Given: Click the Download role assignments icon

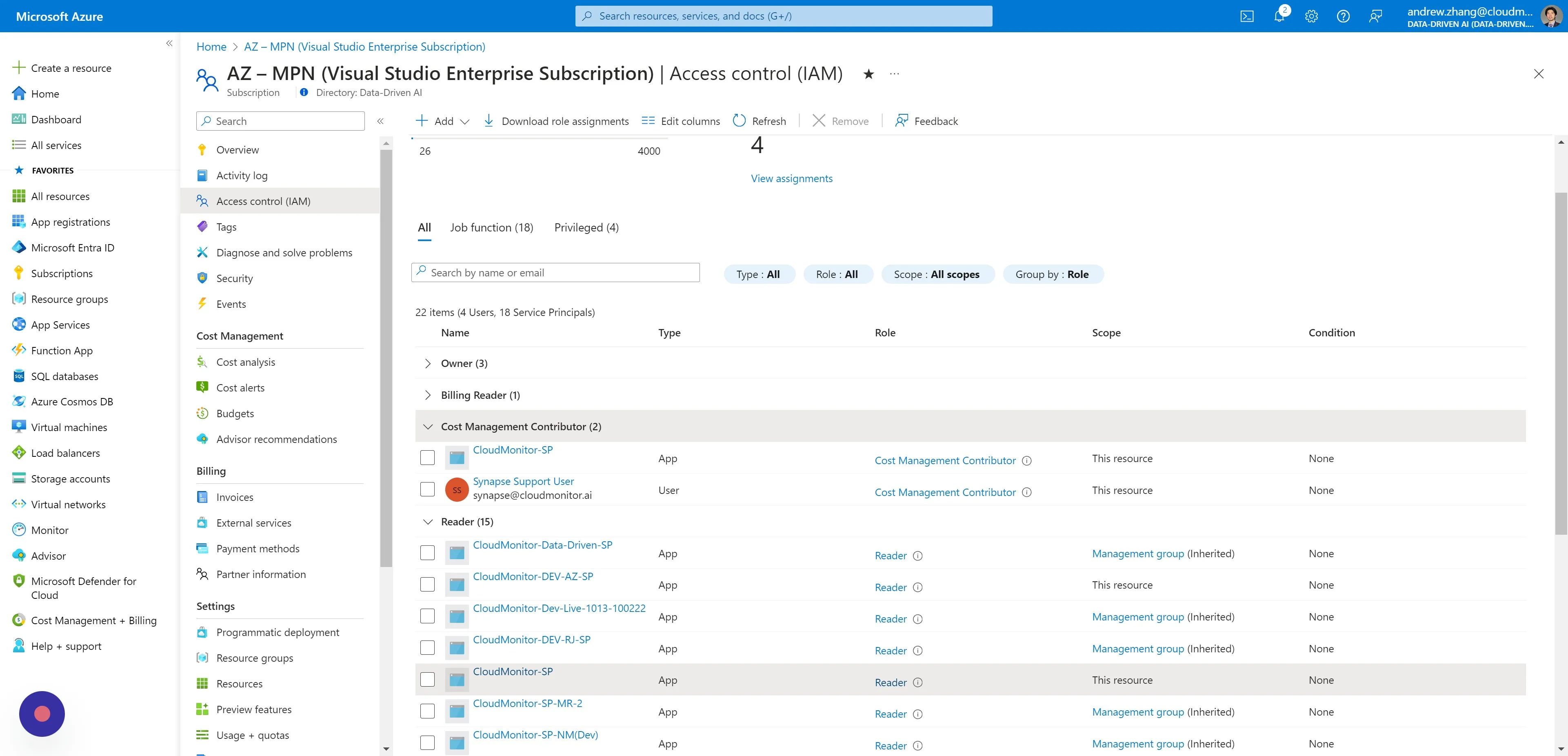Looking at the screenshot, I should (x=488, y=120).
